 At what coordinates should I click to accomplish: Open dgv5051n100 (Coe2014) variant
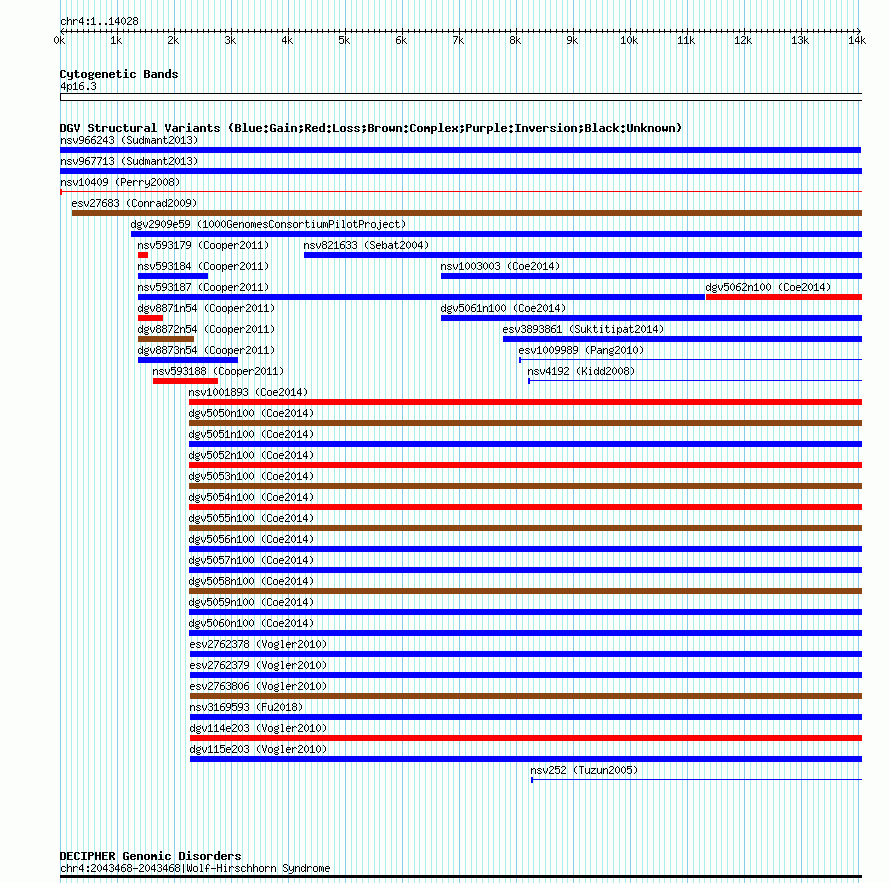tap(251, 434)
